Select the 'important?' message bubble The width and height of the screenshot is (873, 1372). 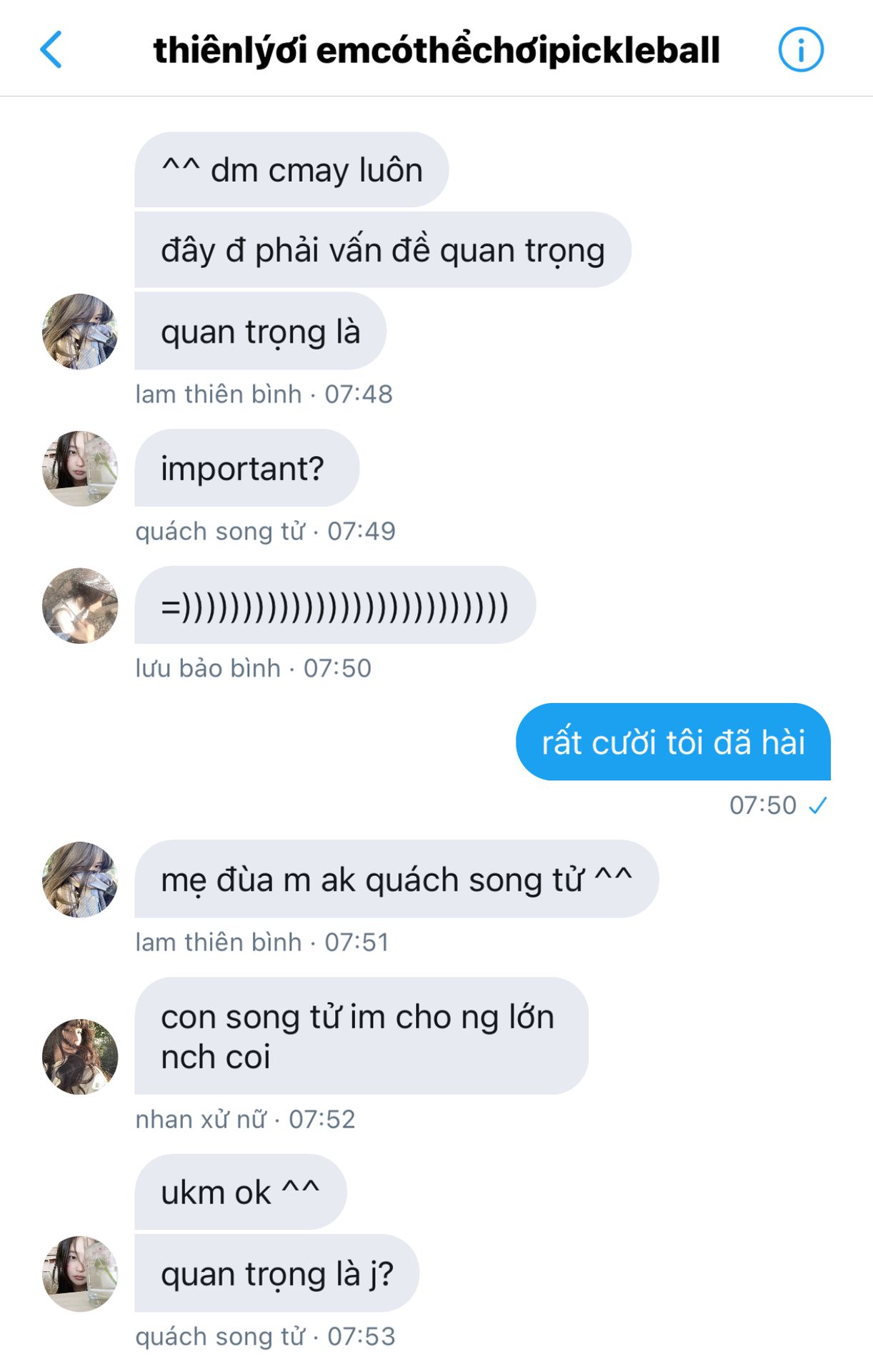247,468
